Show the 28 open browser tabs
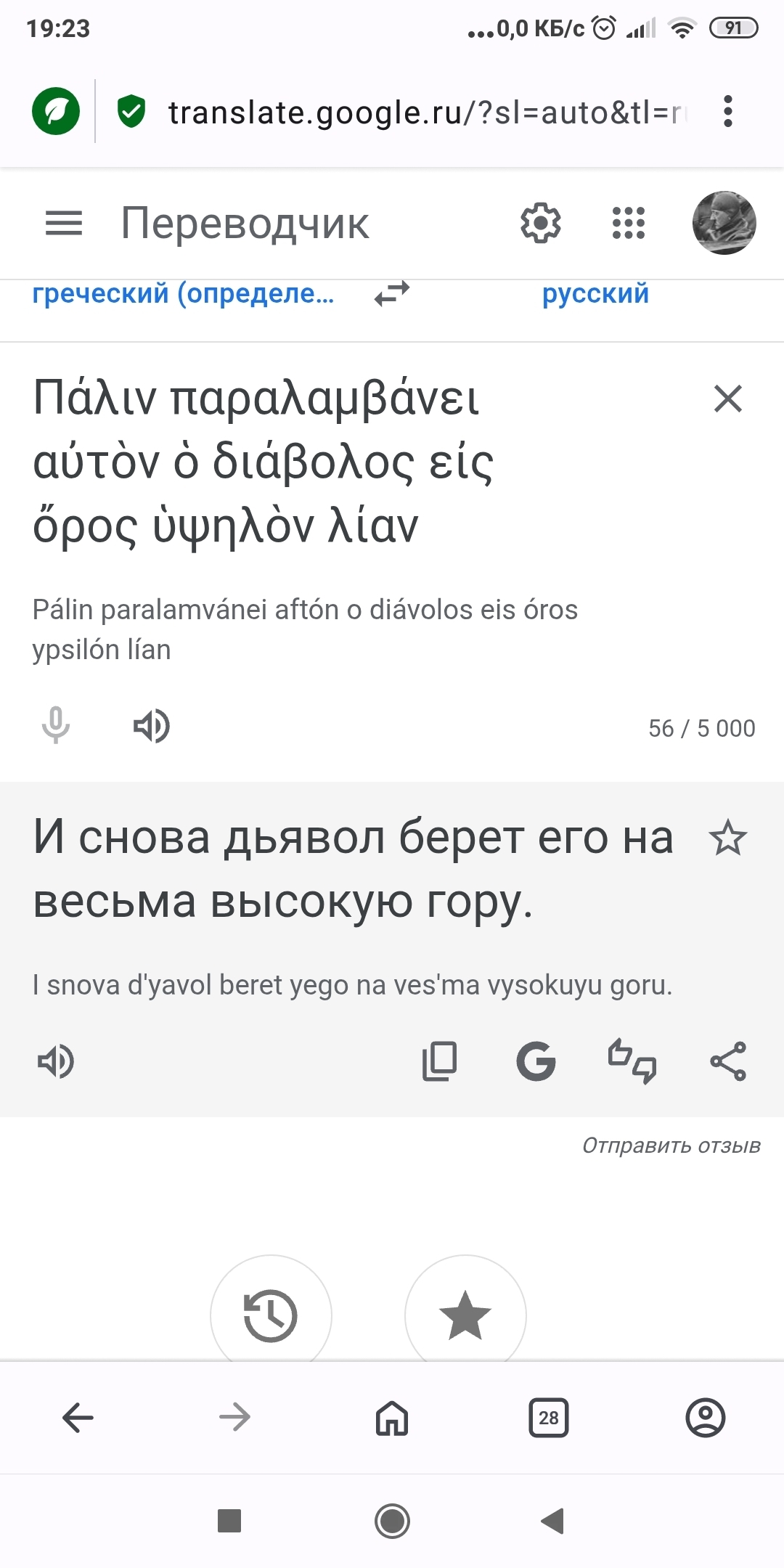 [x=549, y=1417]
